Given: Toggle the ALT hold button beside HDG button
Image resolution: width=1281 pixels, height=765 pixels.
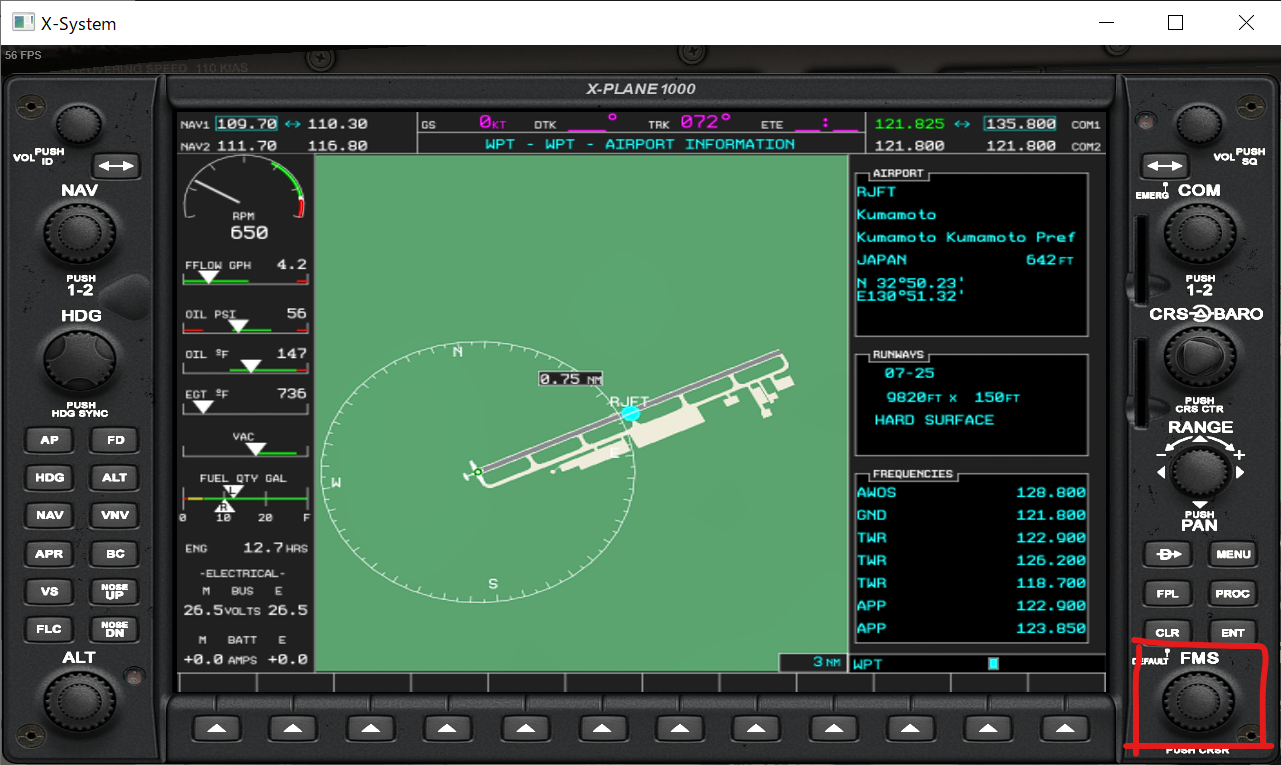Looking at the screenshot, I should (x=115, y=478).
